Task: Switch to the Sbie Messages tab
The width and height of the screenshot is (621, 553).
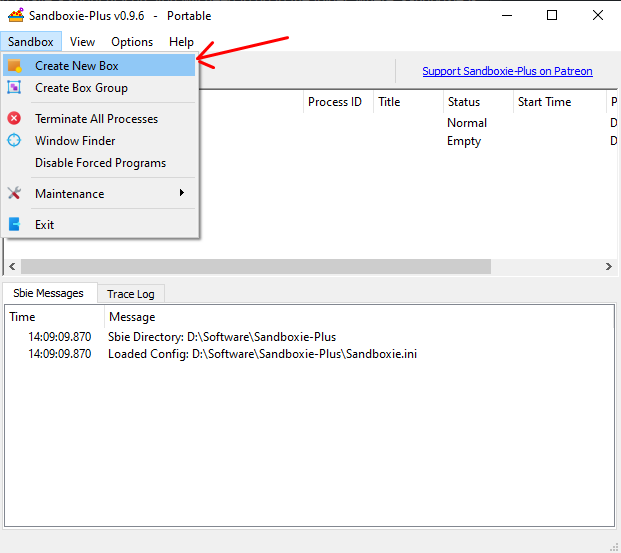Action: [x=49, y=293]
